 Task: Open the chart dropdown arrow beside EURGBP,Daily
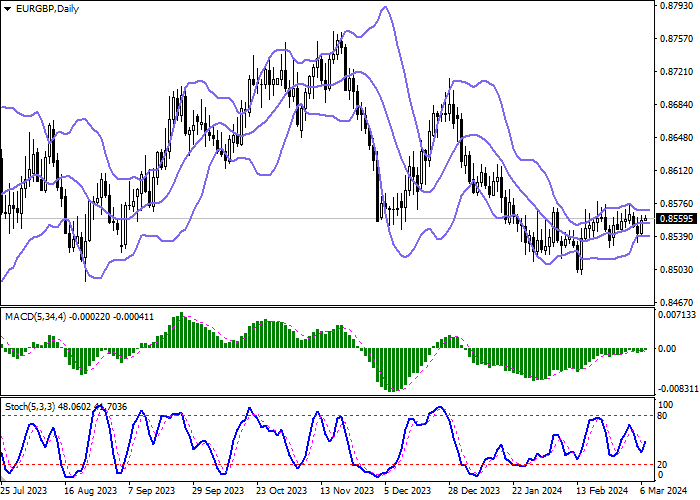(8, 9)
